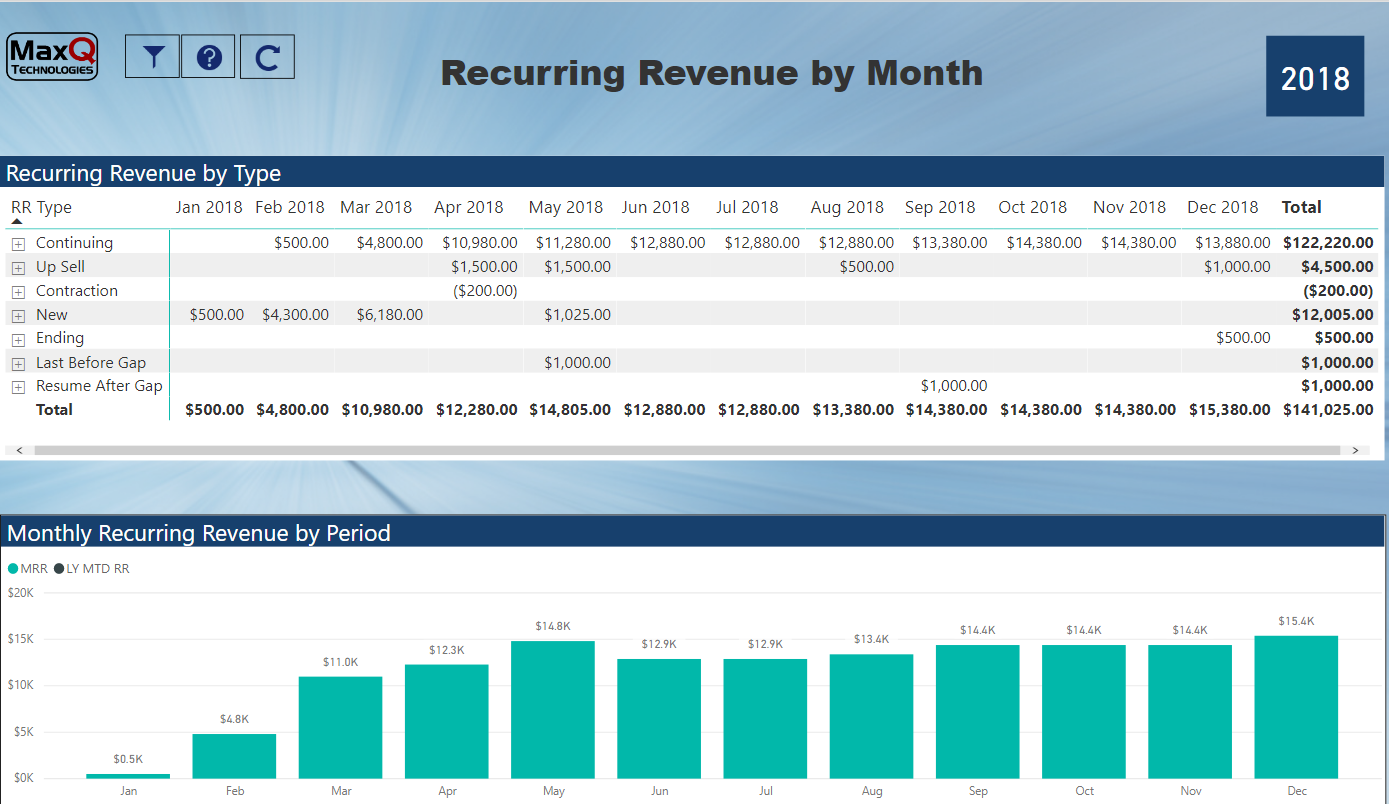Click the help question mark icon
Screen dimensions: 1389x804
click(x=209, y=57)
